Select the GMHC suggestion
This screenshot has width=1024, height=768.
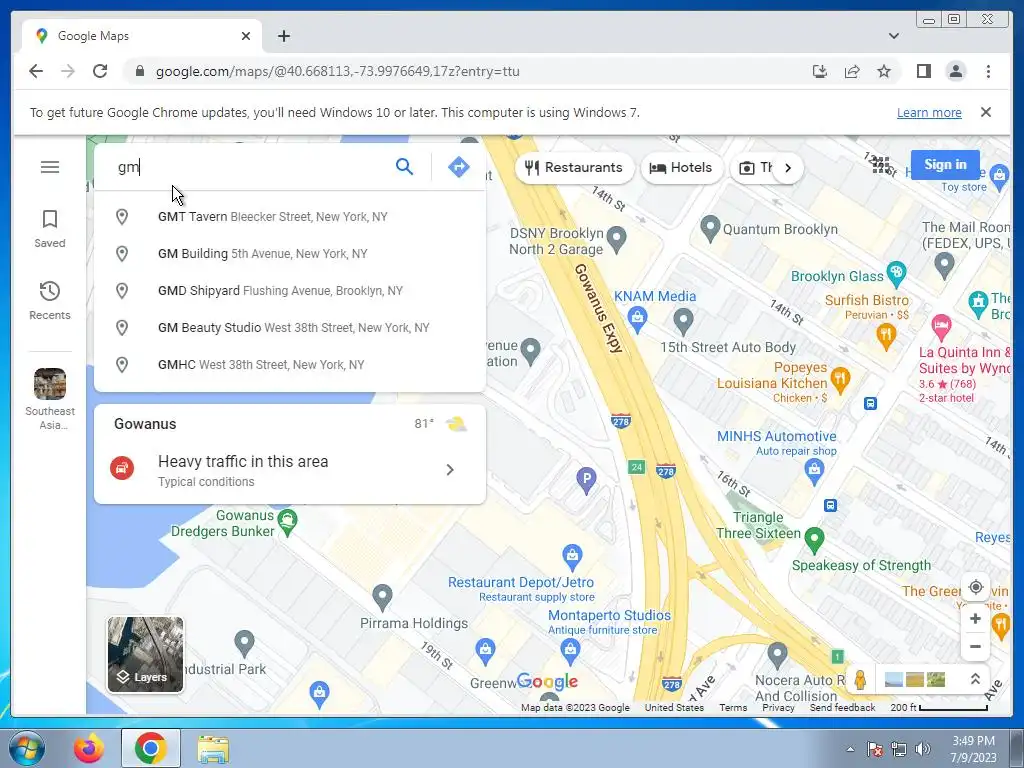click(x=290, y=364)
